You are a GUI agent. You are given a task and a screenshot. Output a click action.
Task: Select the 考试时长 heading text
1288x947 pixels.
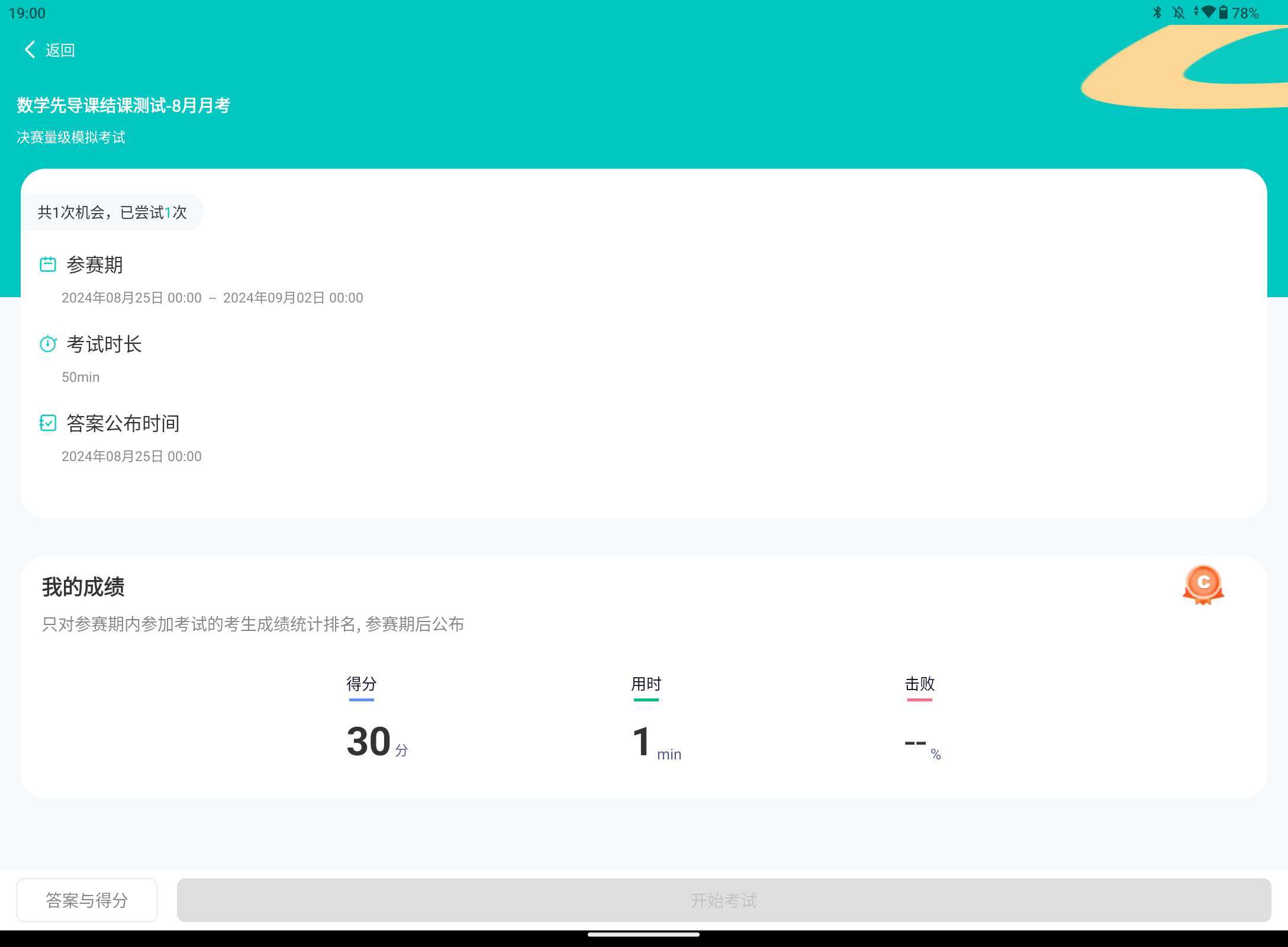click(x=104, y=344)
